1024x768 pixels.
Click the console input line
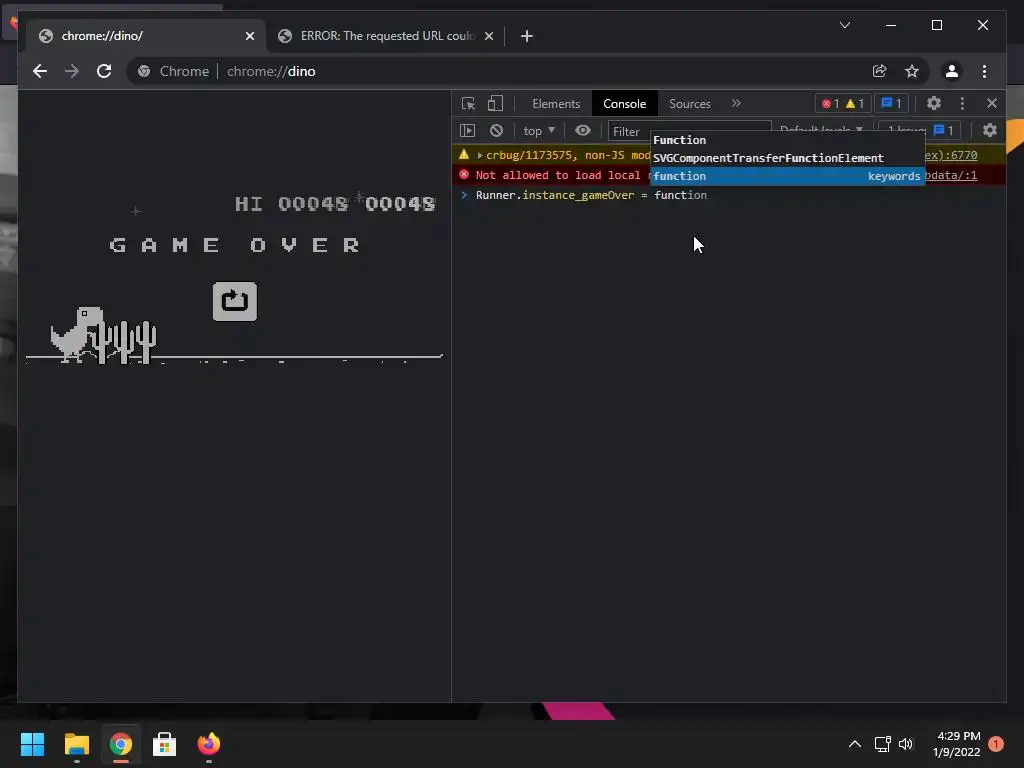728,195
